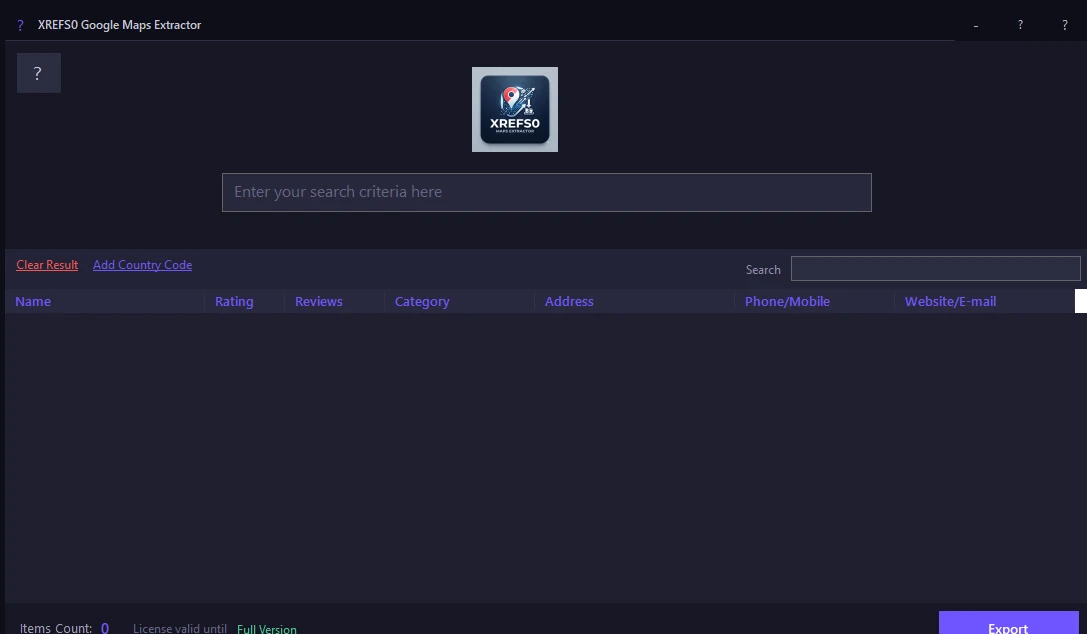Click the XREFS0 Google Maps Extractor title text

[x=119, y=25]
